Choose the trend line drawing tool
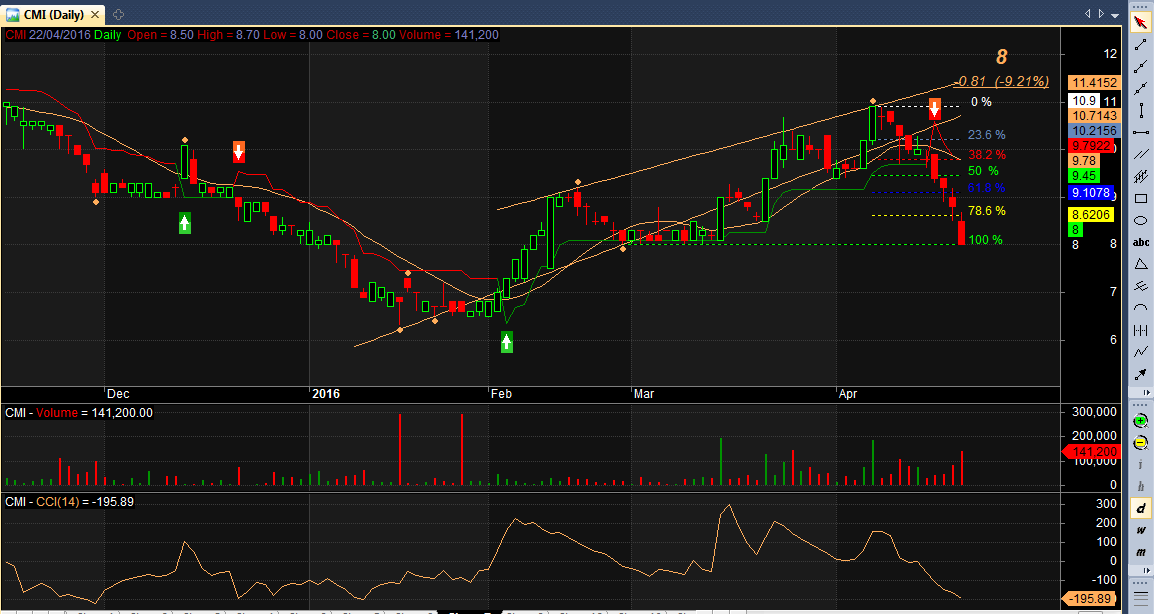 click(x=1141, y=44)
